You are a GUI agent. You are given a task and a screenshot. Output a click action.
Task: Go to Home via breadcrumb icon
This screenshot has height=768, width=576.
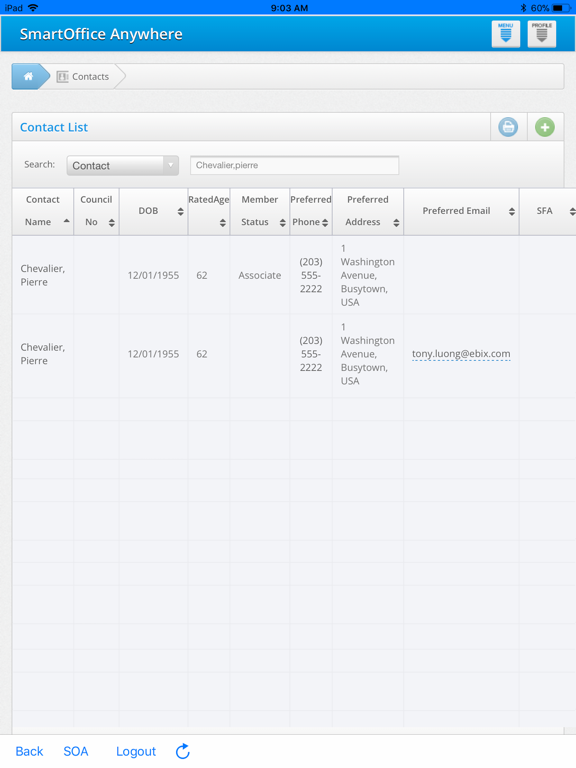(x=29, y=76)
